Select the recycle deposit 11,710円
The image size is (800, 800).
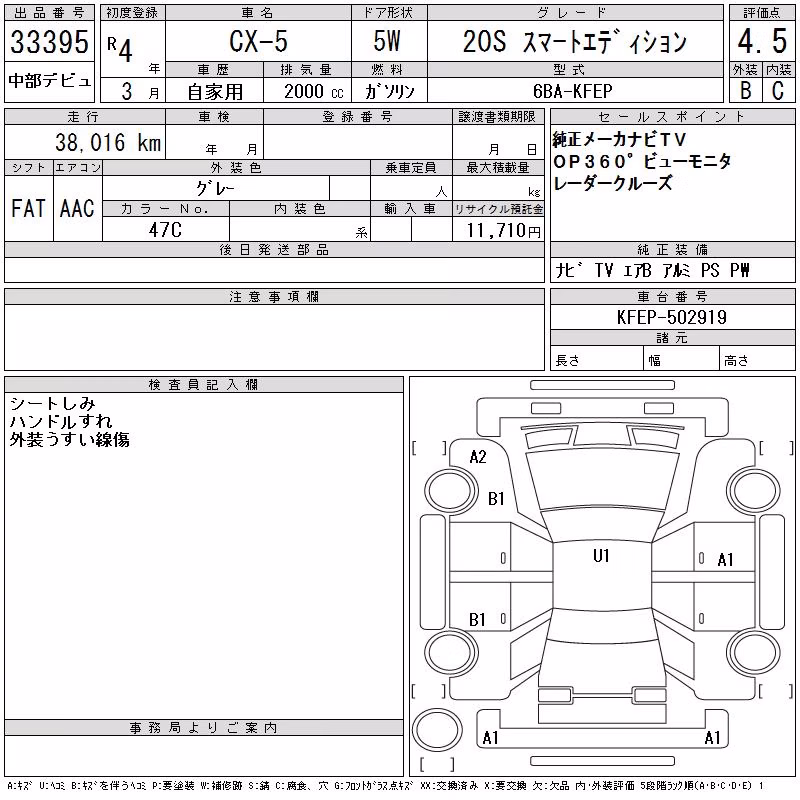503,230
